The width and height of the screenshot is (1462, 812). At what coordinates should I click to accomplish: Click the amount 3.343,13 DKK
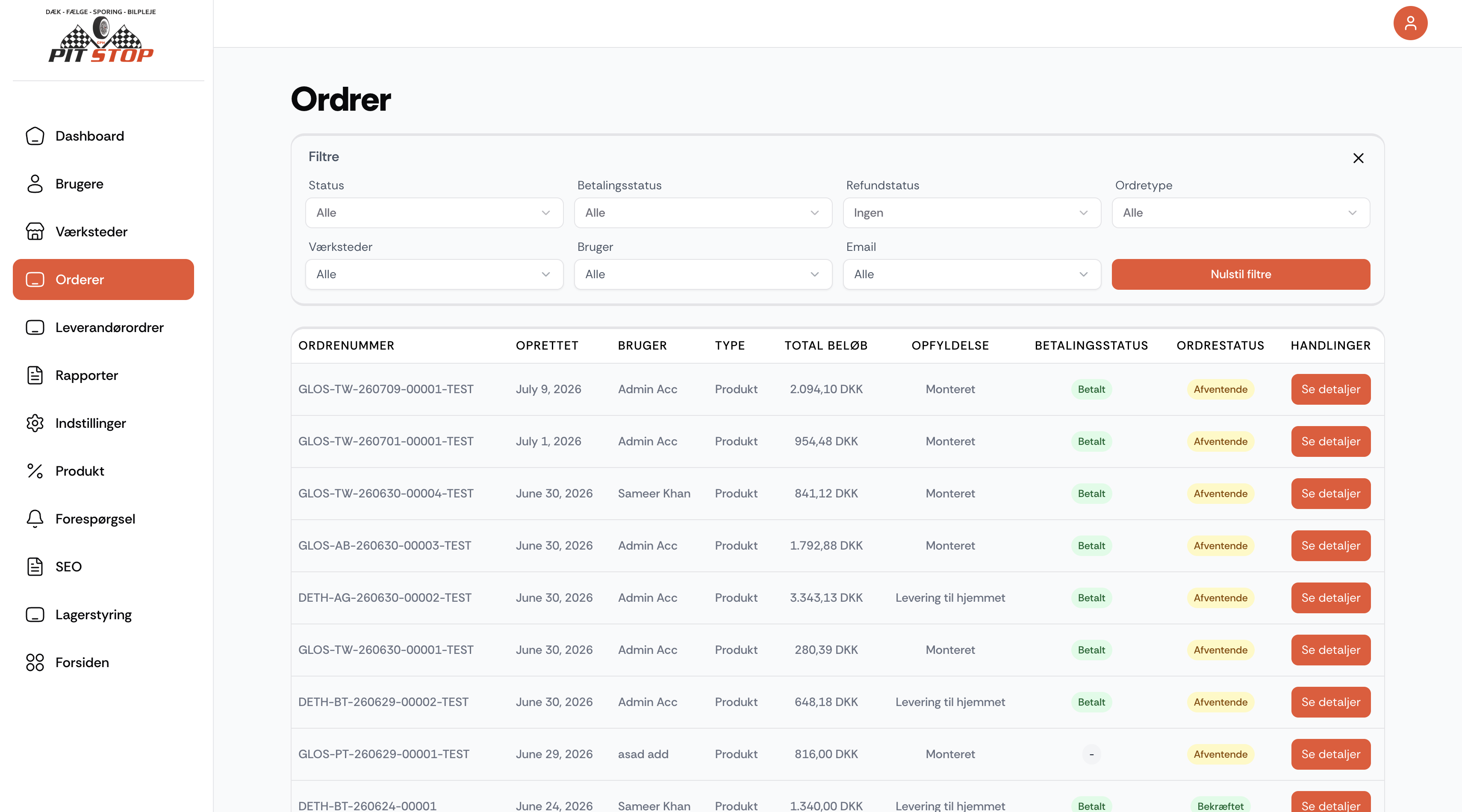tap(826, 597)
